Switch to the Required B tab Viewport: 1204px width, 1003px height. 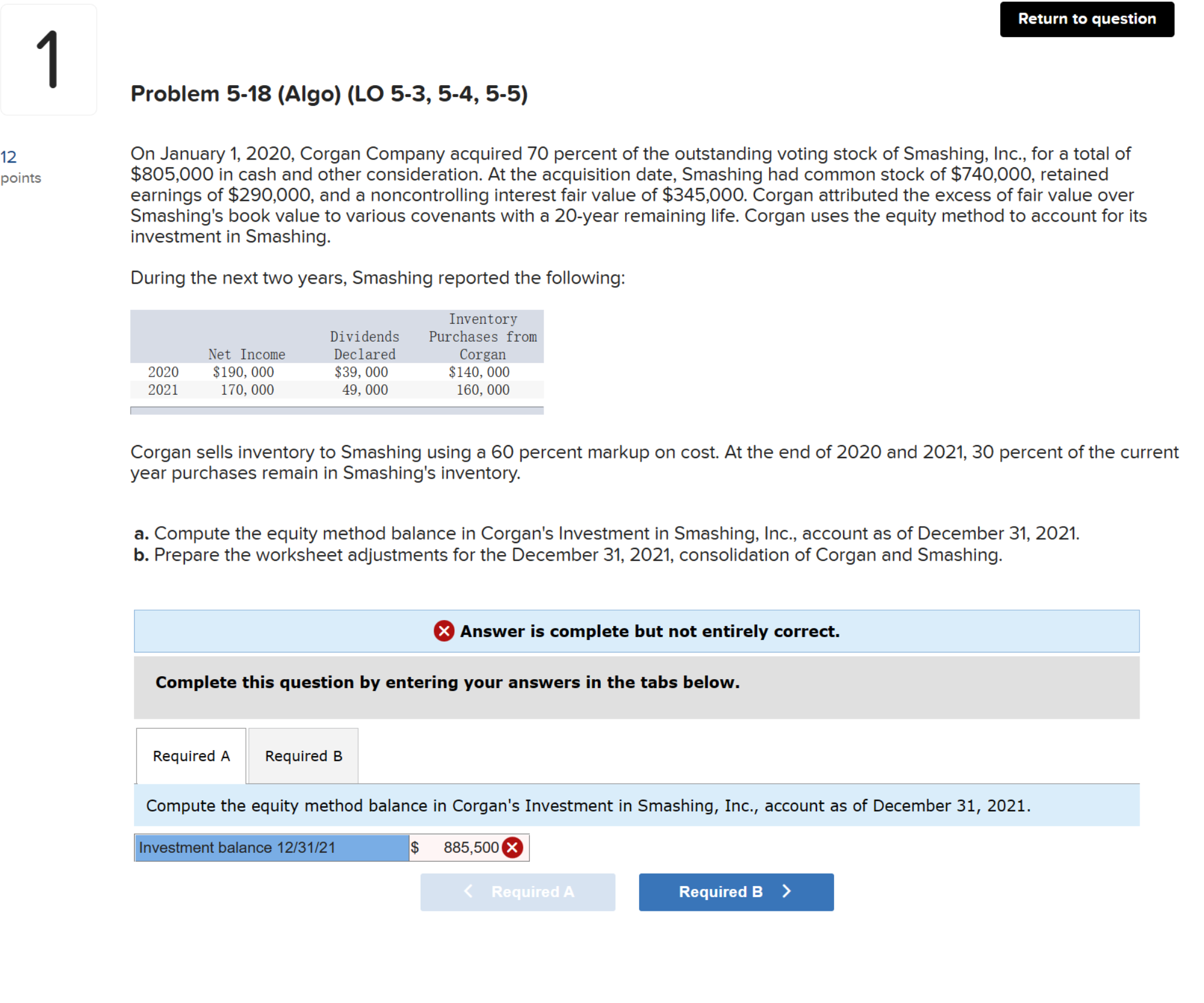coord(303,755)
